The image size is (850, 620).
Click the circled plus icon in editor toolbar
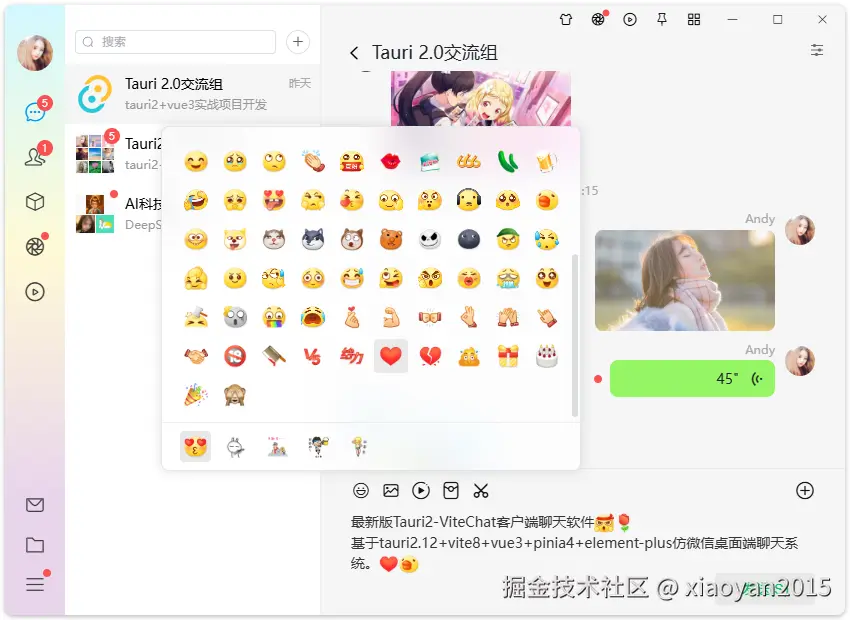click(x=805, y=491)
